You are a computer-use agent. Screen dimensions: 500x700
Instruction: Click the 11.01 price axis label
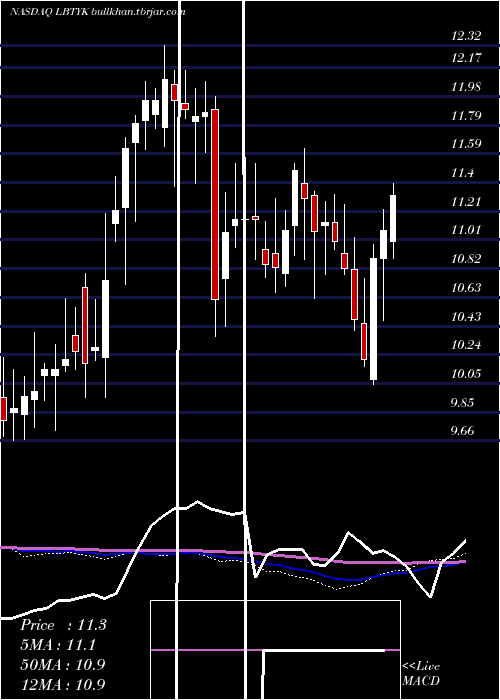click(x=466, y=230)
